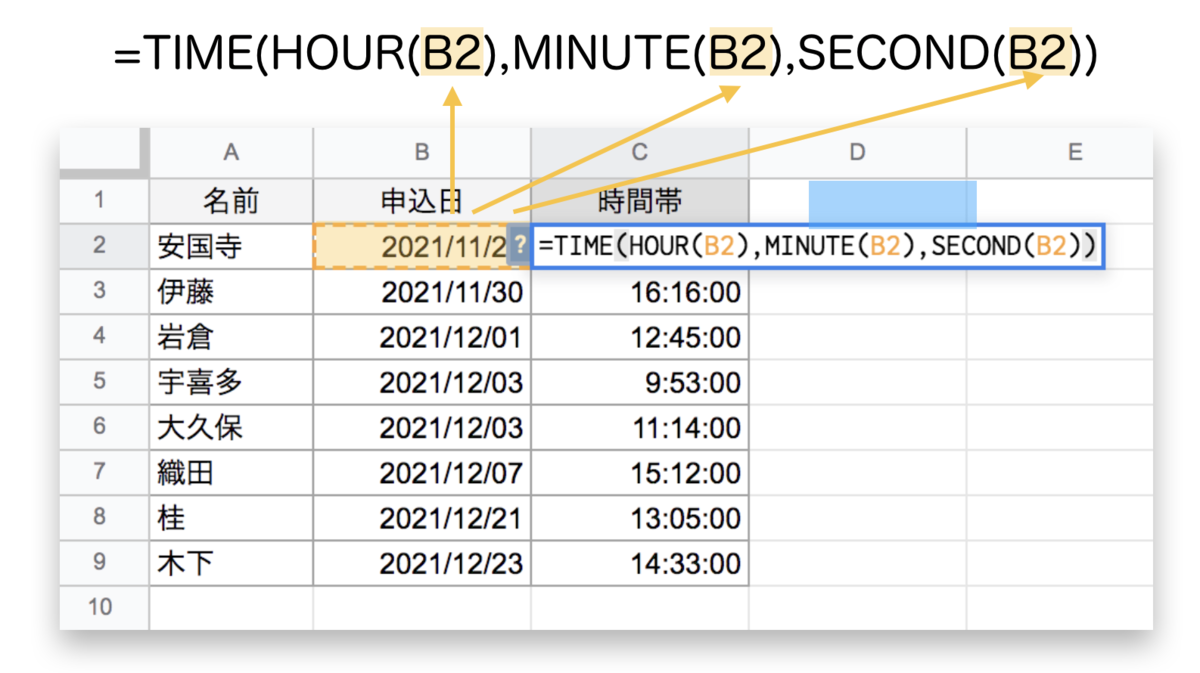
Task: Click the date cell 2021/12/01
Action: tap(422, 337)
